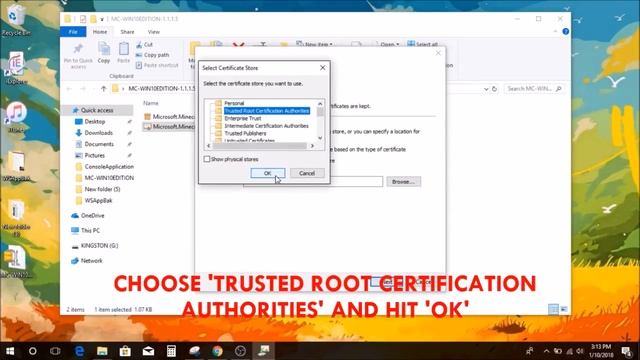The width and height of the screenshot is (640, 360).
Task: Switch to the Home ribbon tab
Action: coord(100,32)
